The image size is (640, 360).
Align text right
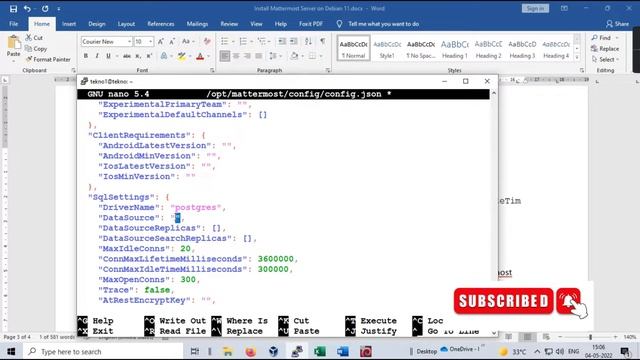pos(247,56)
